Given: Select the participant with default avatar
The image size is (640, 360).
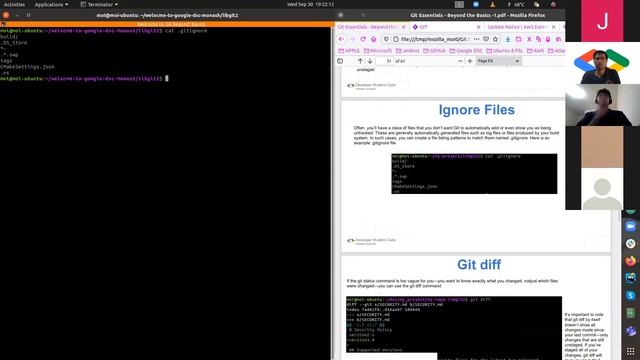Looking at the screenshot, I should pos(602,189).
